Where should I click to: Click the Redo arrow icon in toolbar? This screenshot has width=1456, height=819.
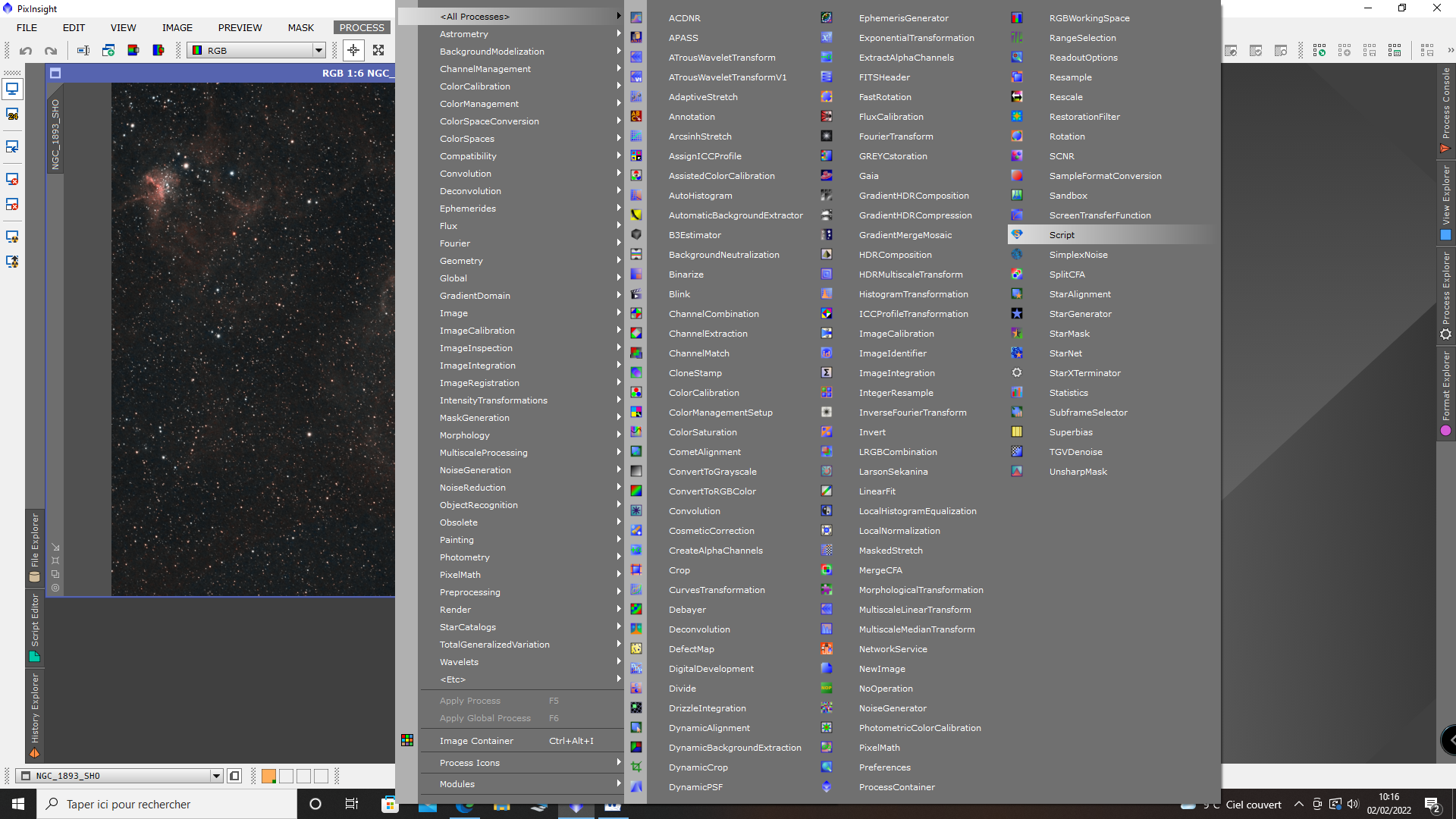click(51, 51)
